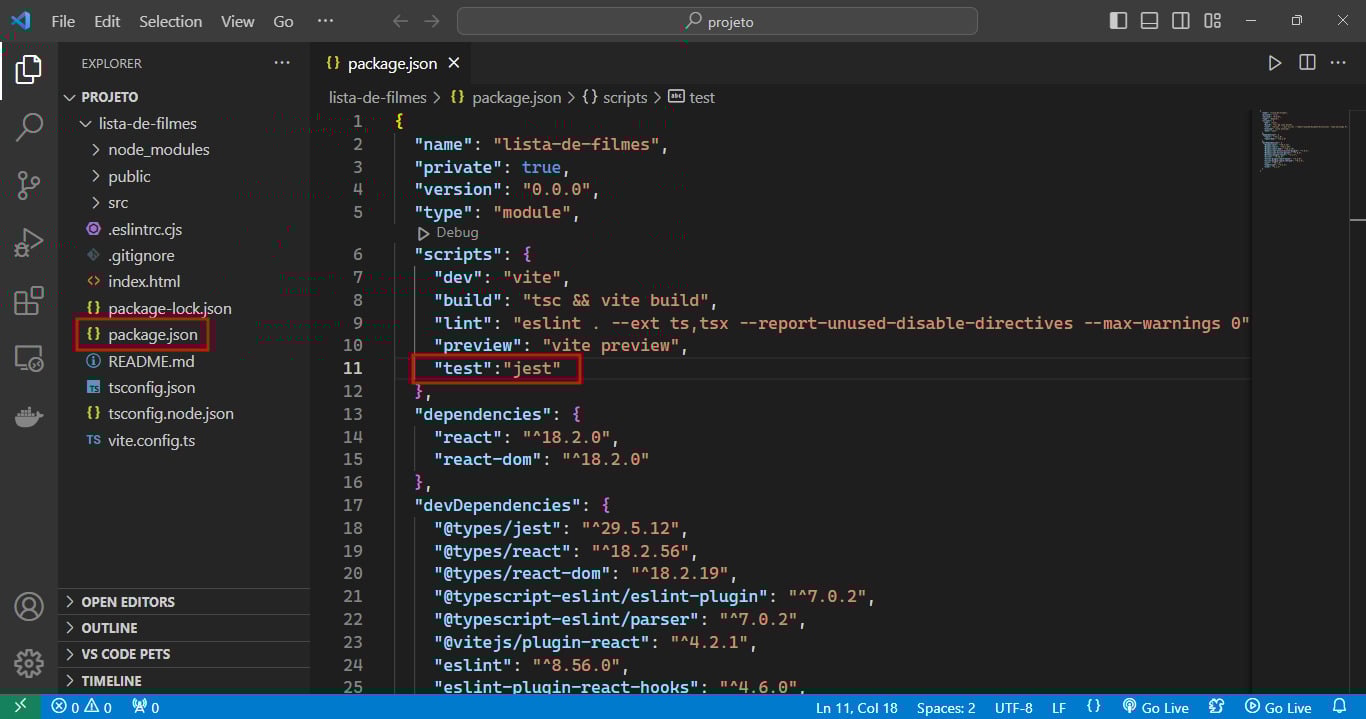Open Run and Debug view

(29, 243)
